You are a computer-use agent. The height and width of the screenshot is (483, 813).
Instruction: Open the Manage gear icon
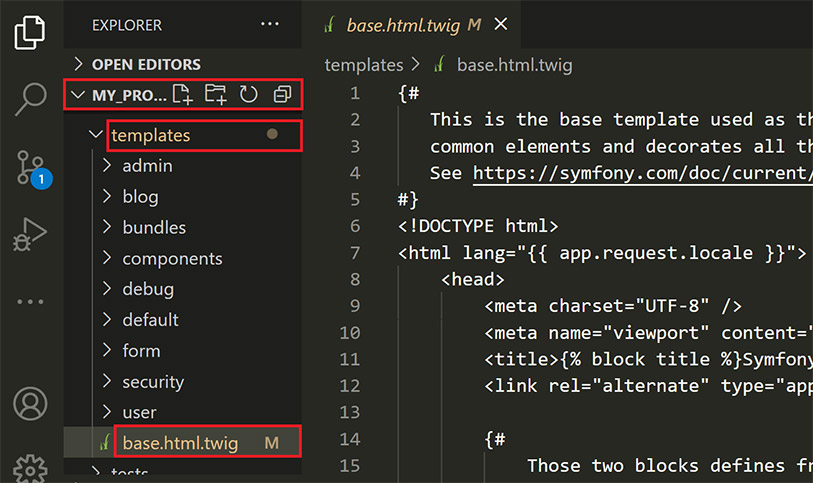tap(31, 468)
